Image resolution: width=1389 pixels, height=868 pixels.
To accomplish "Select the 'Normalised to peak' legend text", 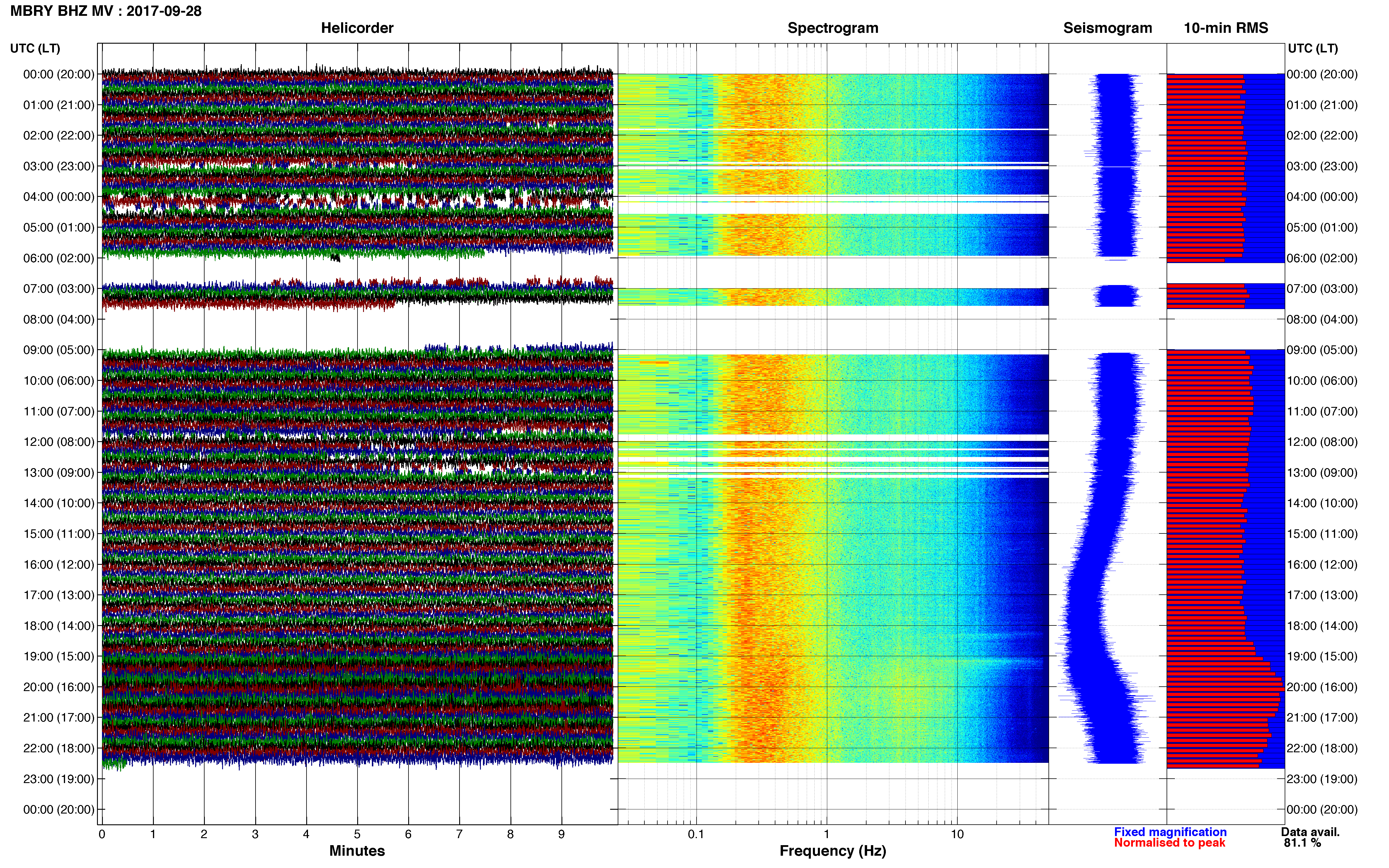I will pyautogui.click(x=1170, y=843).
